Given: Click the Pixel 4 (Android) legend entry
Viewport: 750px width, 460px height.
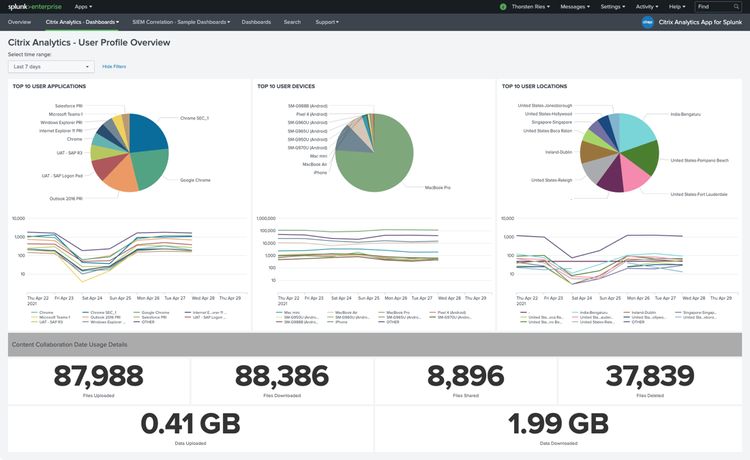Looking at the screenshot, I should pos(447,313).
